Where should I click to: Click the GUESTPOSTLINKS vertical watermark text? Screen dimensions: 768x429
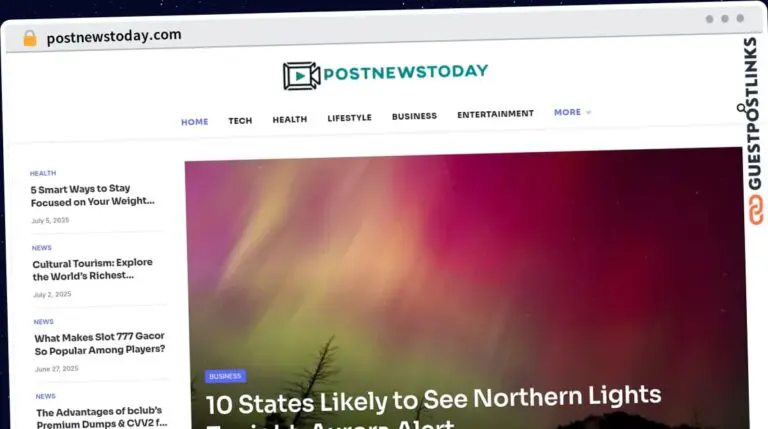[753, 114]
